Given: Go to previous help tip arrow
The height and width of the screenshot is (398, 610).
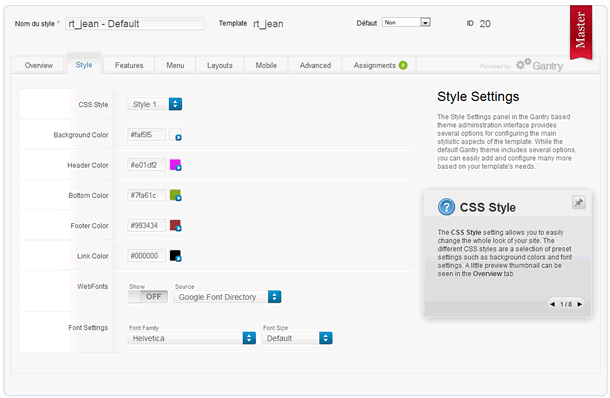Looking at the screenshot, I should click(552, 304).
